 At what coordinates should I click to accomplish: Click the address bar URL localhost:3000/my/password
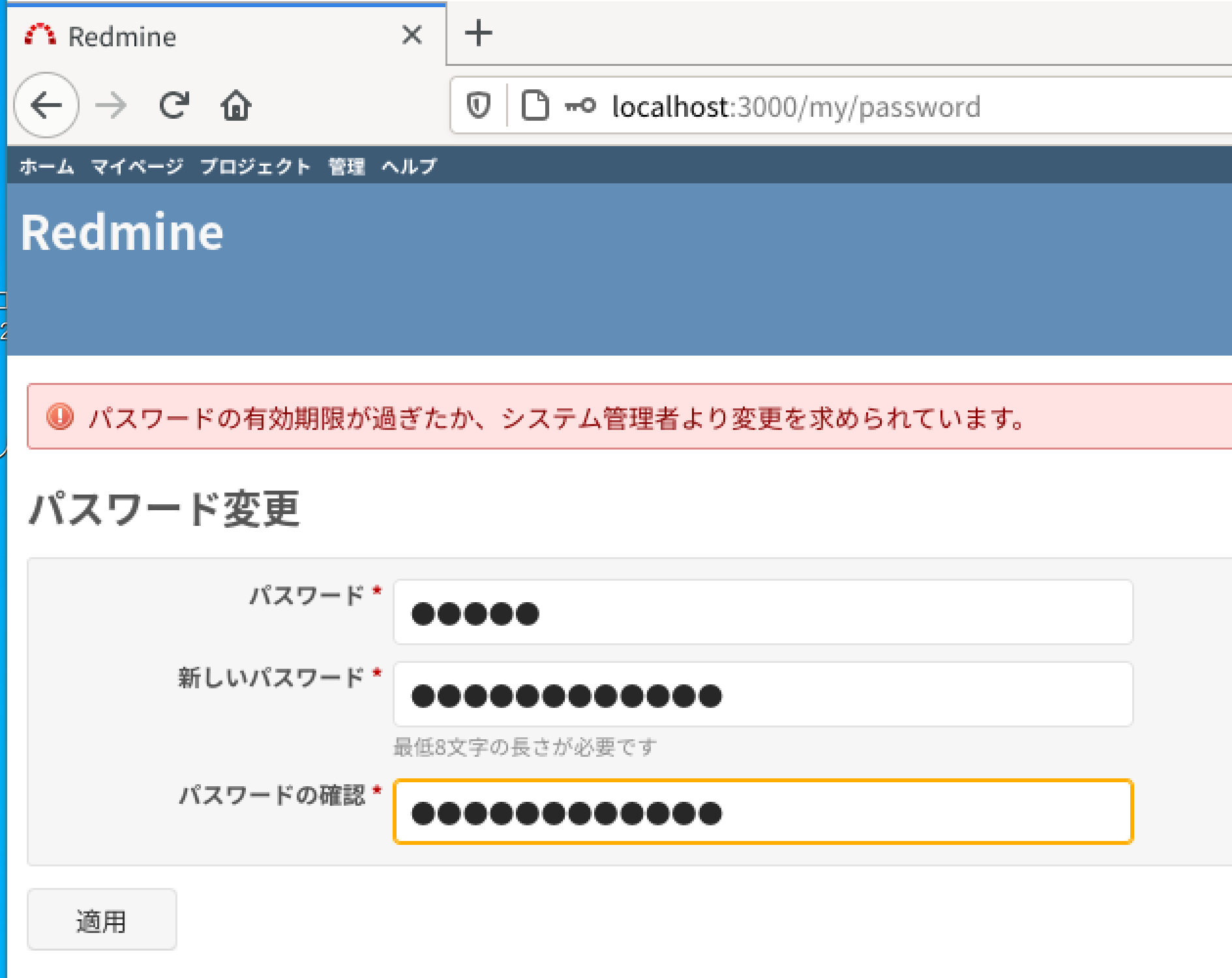(x=796, y=106)
